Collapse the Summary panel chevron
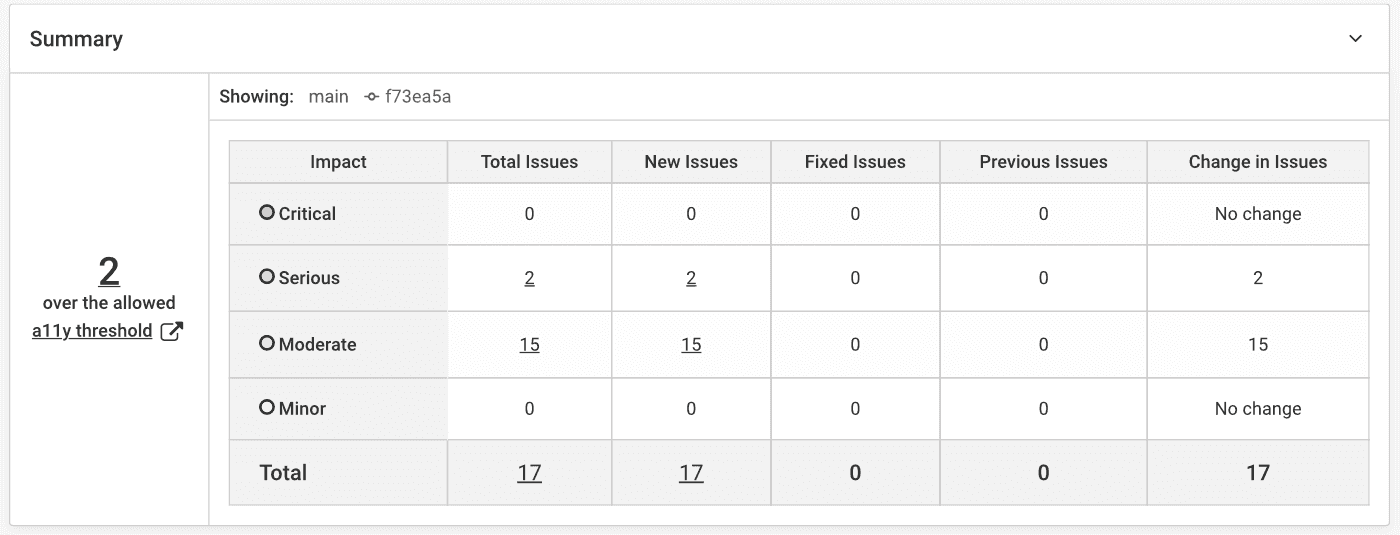 tap(1355, 39)
